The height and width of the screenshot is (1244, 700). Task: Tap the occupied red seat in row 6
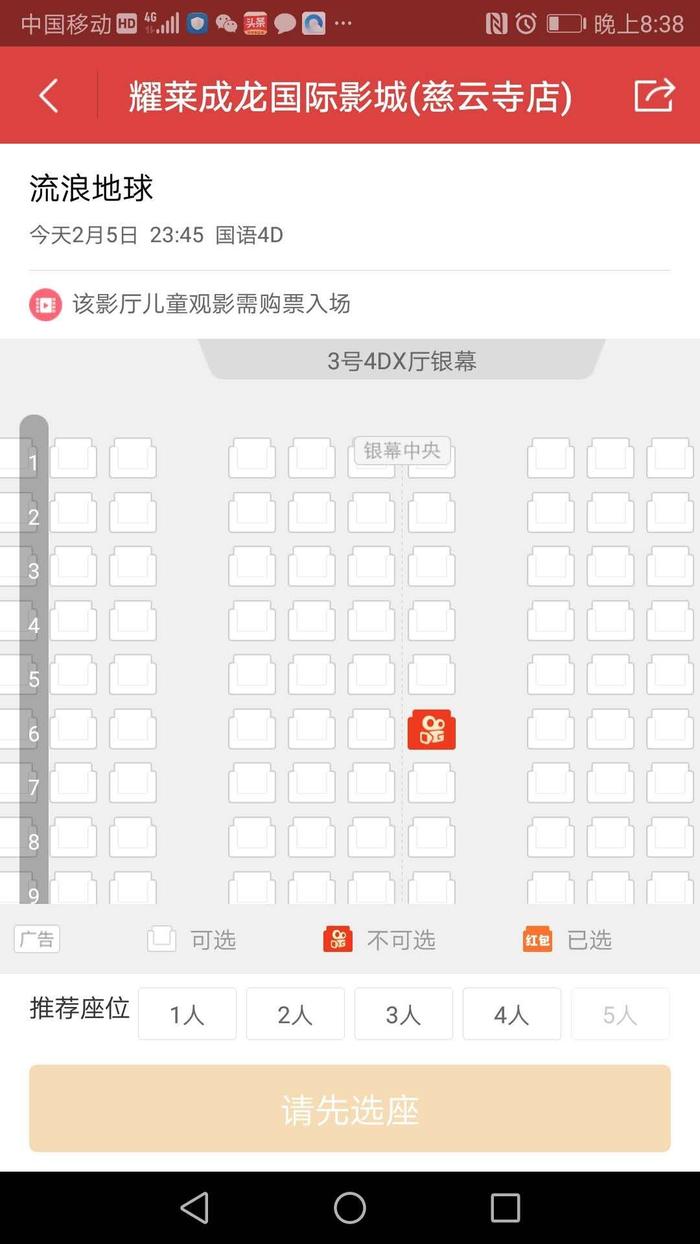431,730
